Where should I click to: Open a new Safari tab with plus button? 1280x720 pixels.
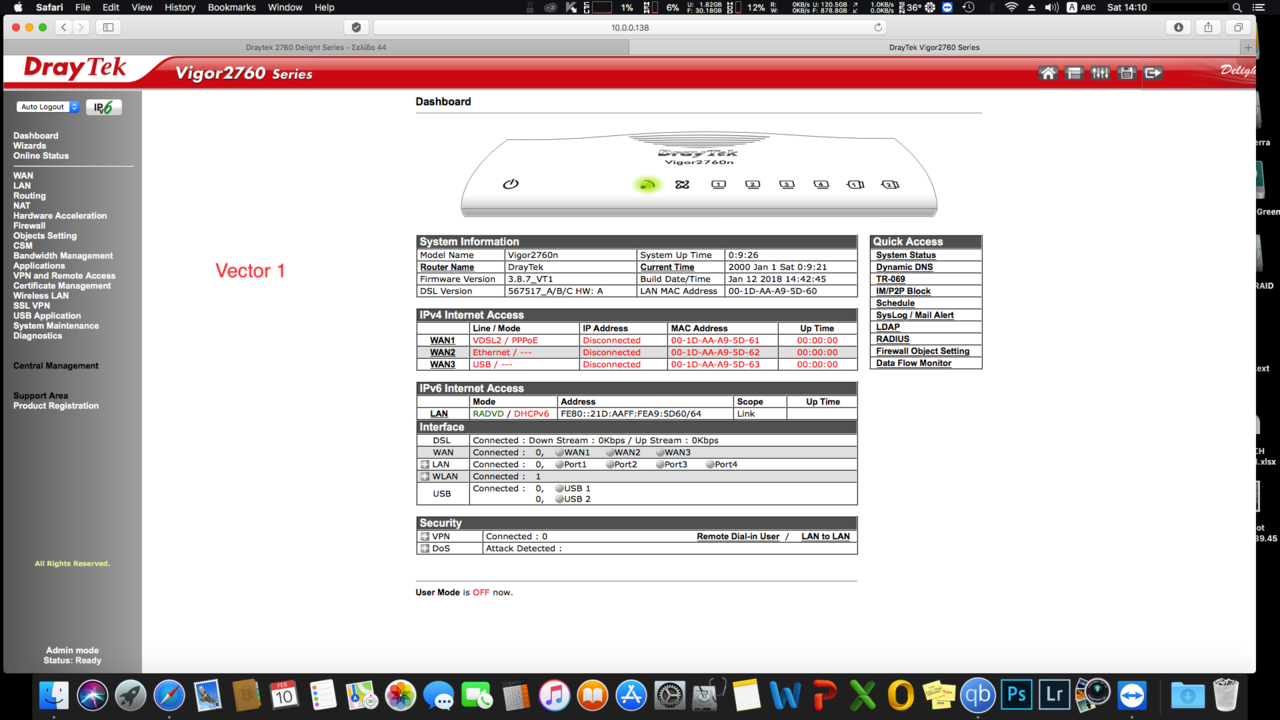tap(1247, 47)
